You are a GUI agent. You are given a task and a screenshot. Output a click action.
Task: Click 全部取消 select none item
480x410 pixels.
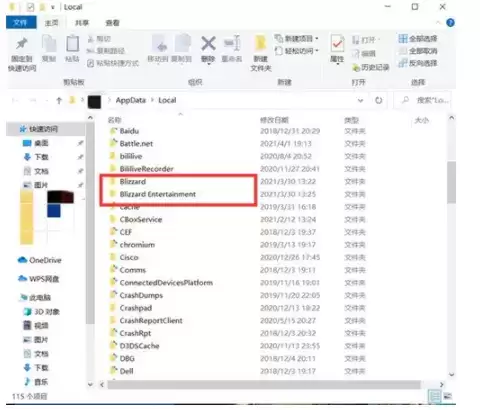coord(418,51)
